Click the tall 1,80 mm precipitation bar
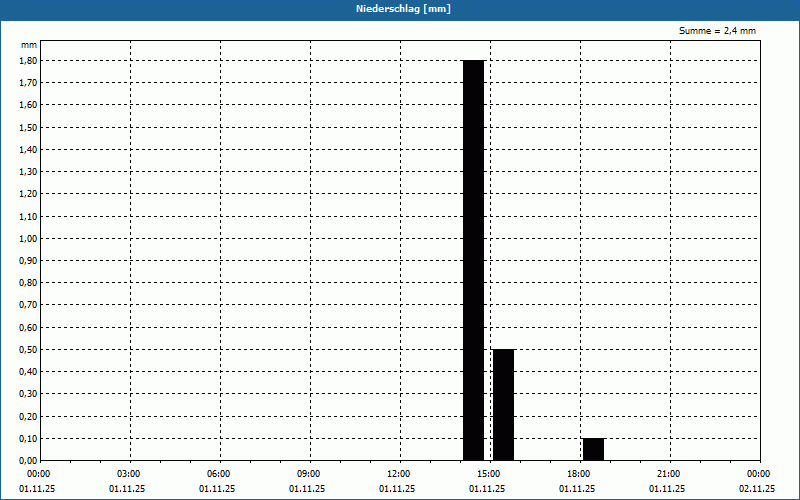 pyautogui.click(x=473, y=260)
